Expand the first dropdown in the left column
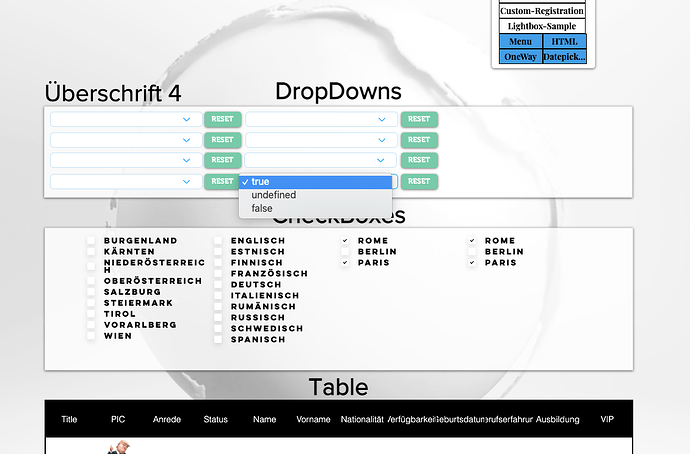The image size is (690, 454). pyautogui.click(x=126, y=119)
